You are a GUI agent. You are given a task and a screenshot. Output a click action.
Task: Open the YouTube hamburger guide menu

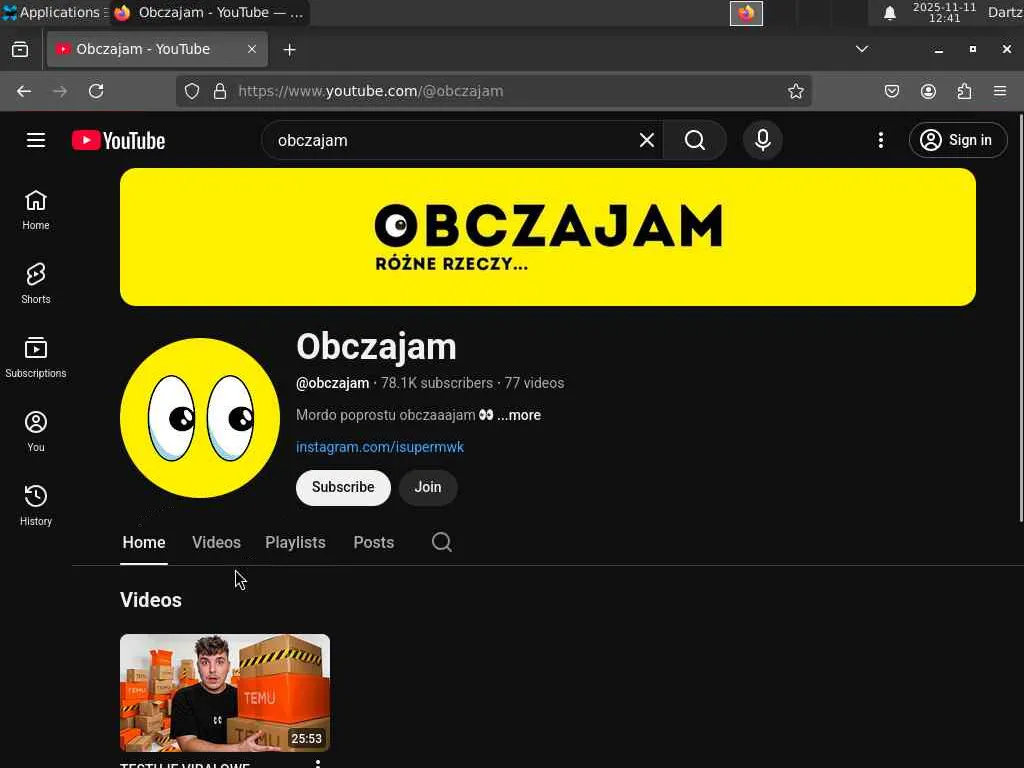click(36, 140)
